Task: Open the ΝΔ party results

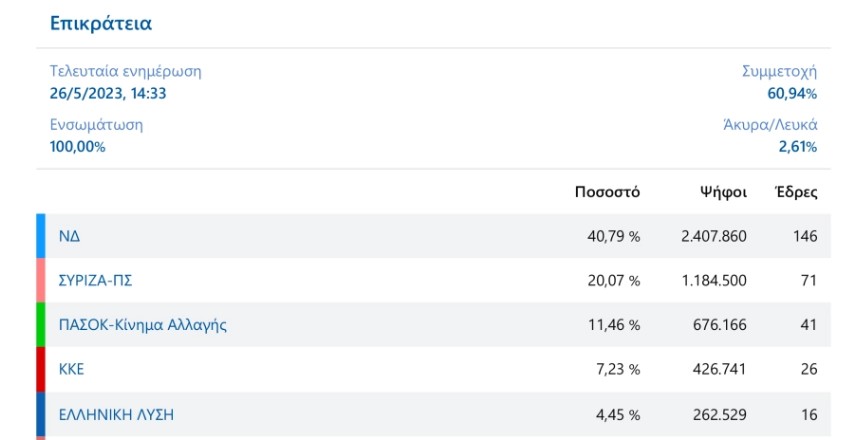Action: point(69,236)
